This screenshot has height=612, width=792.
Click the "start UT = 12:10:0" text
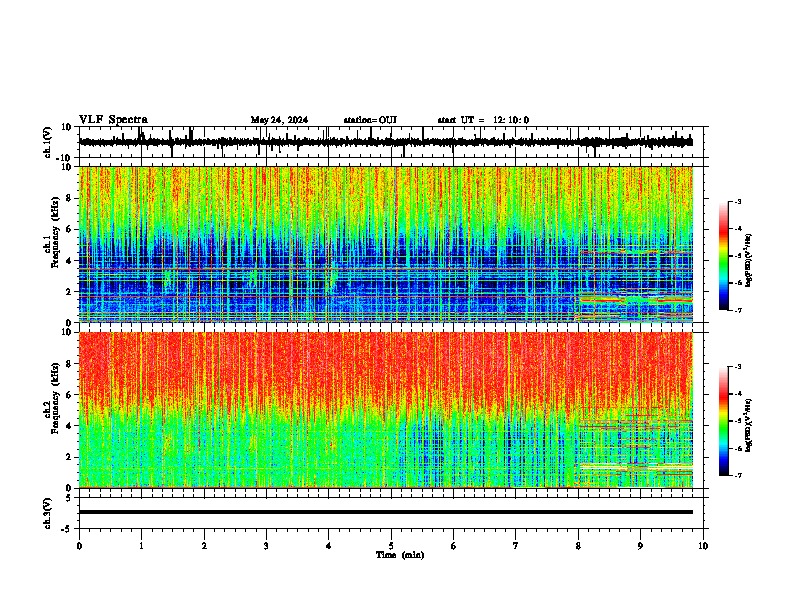[483, 120]
